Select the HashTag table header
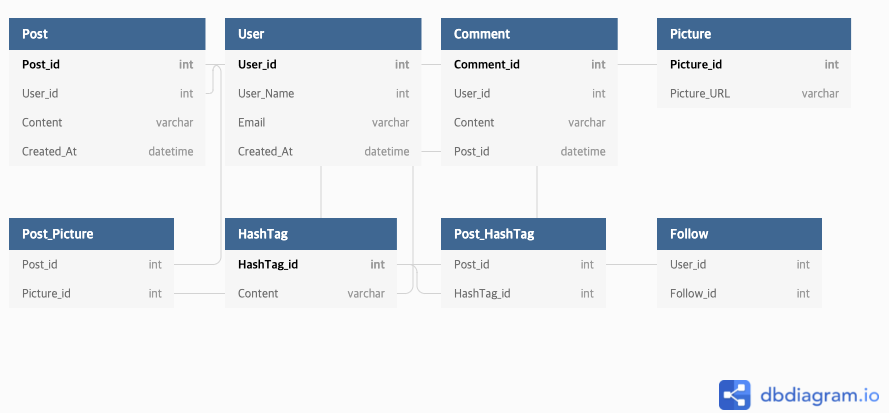 [x=311, y=234]
